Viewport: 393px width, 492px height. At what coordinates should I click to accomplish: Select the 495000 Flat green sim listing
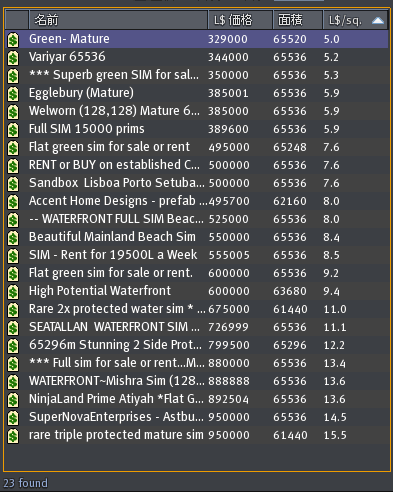click(197, 147)
